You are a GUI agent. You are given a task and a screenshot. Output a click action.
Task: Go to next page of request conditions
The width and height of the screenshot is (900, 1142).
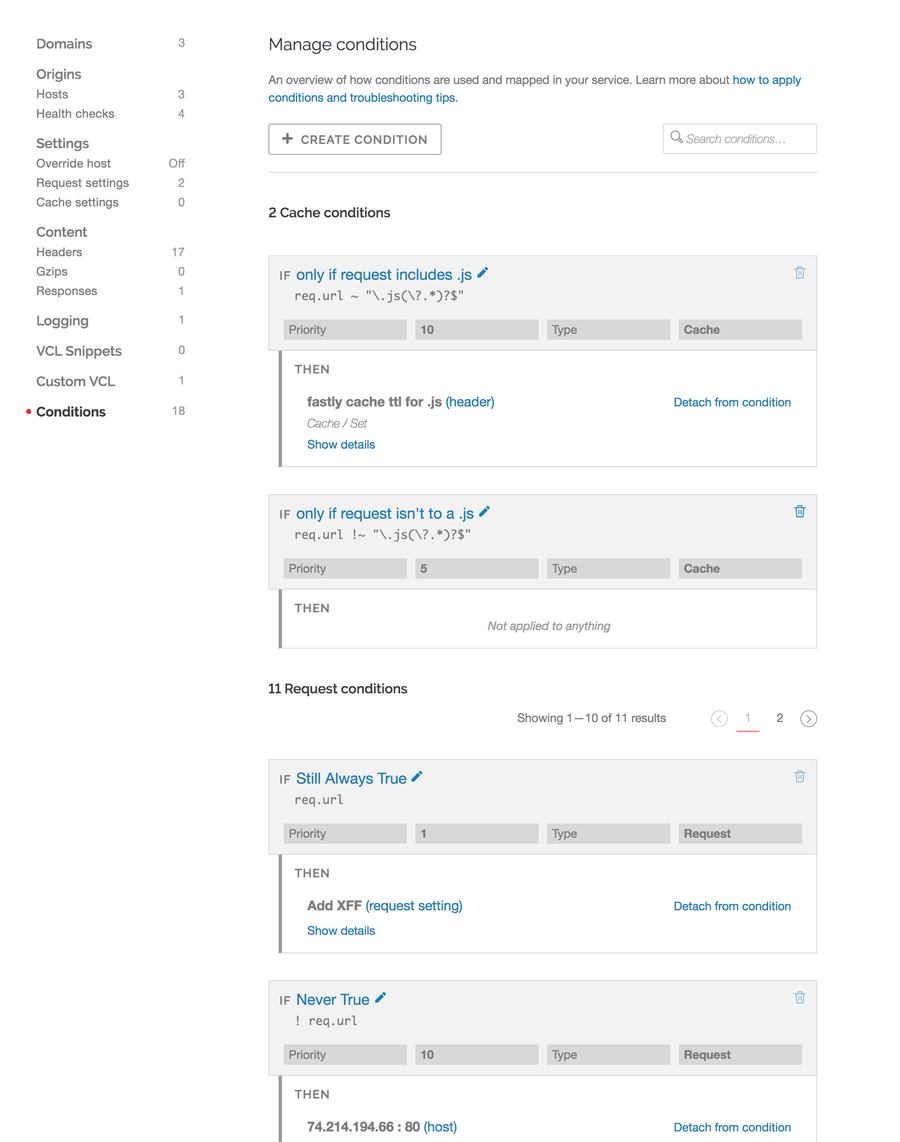coord(808,719)
